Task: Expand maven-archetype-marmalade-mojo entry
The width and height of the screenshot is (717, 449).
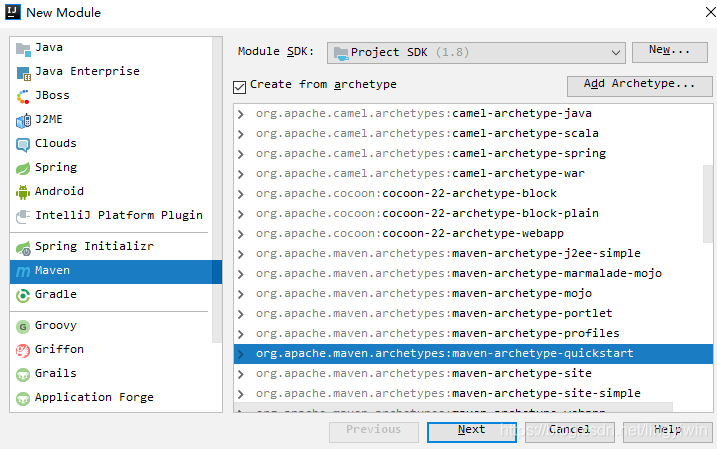Action: click(241, 274)
